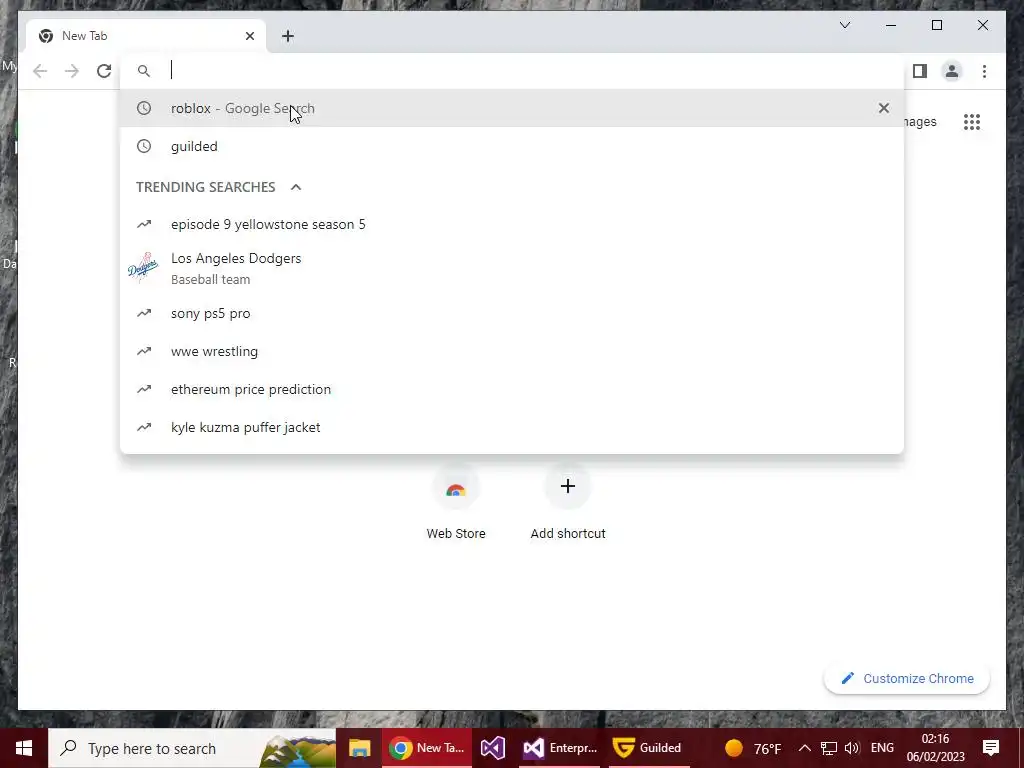Choose the sony ps5 pro suggestion
This screenshot has height=768, width=1024.
(x=512, y=313)
